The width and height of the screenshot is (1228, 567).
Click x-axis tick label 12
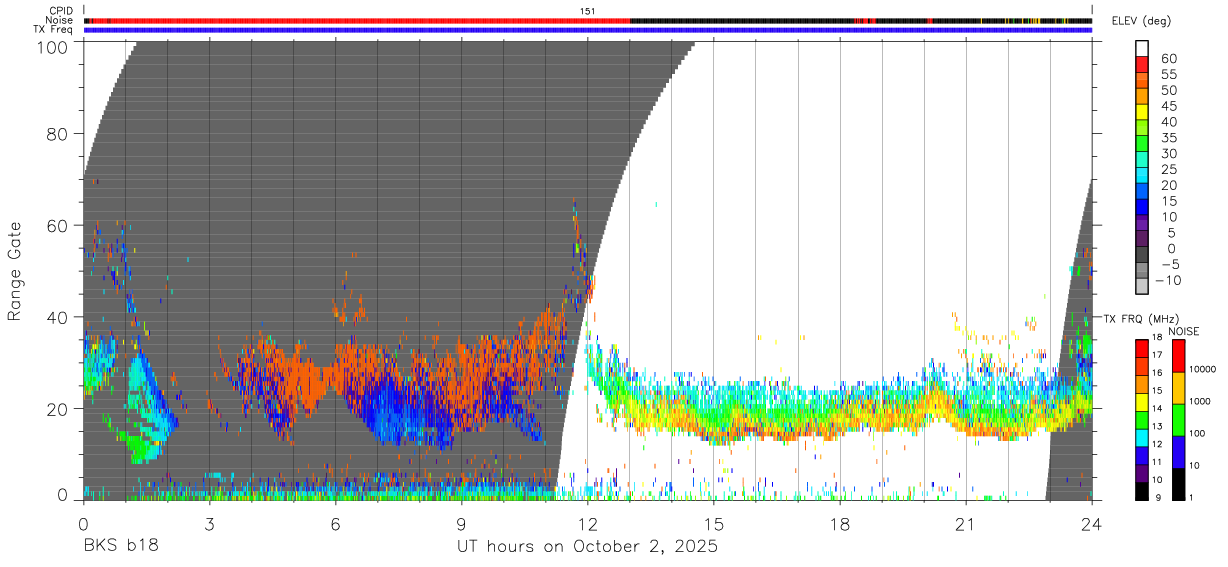588,523
